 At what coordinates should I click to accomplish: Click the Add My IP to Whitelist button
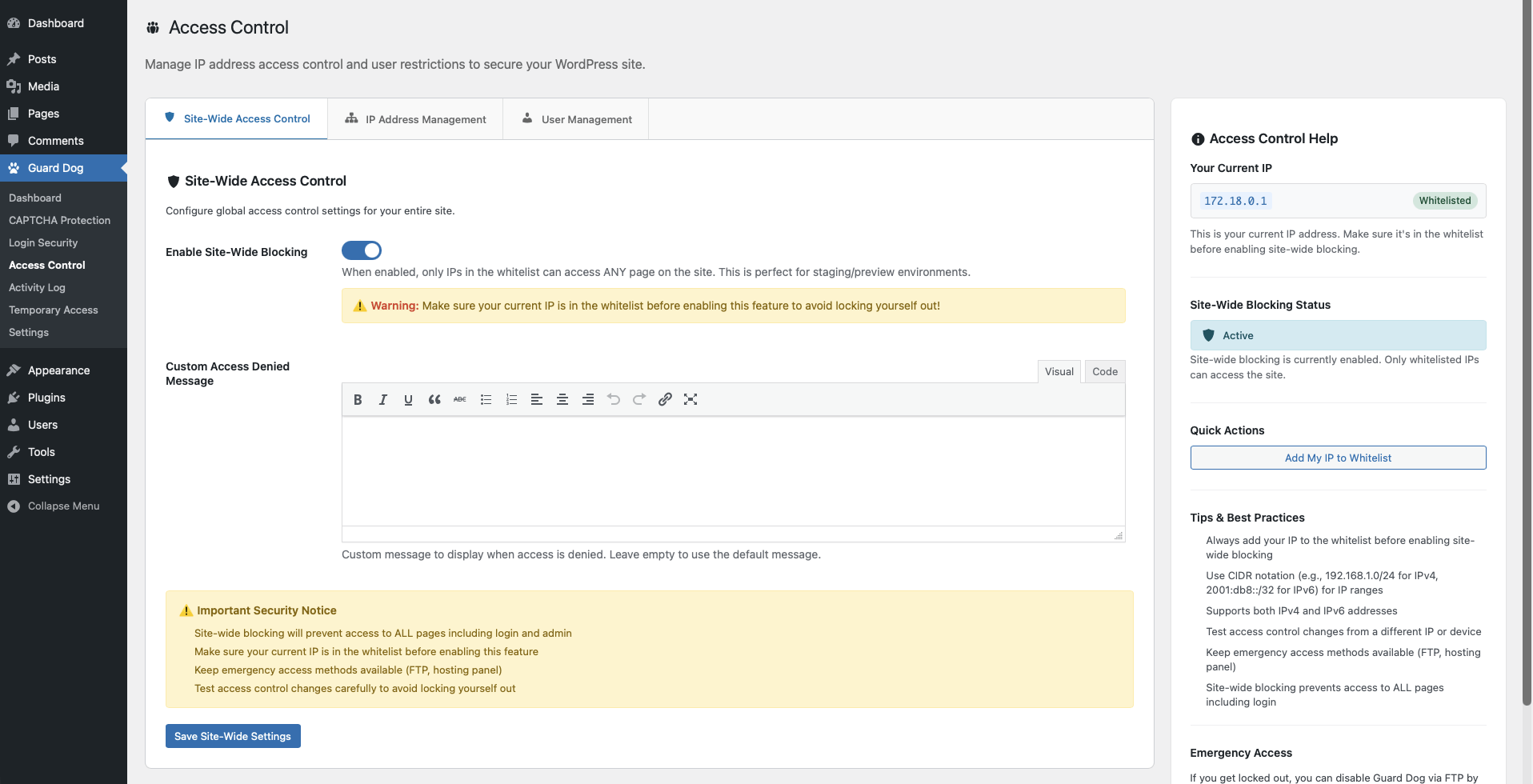[1338, 458]
